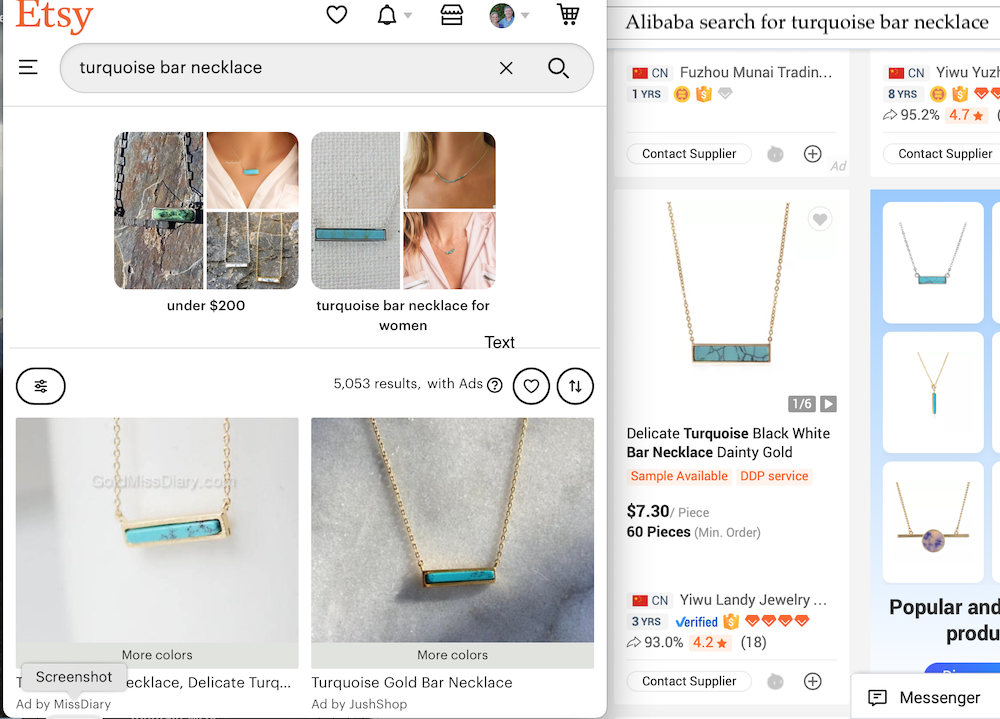Expand Etsy profile avatar account menu
The height and width of the screenshot is (719, 1000).
[x=508, y=15]
